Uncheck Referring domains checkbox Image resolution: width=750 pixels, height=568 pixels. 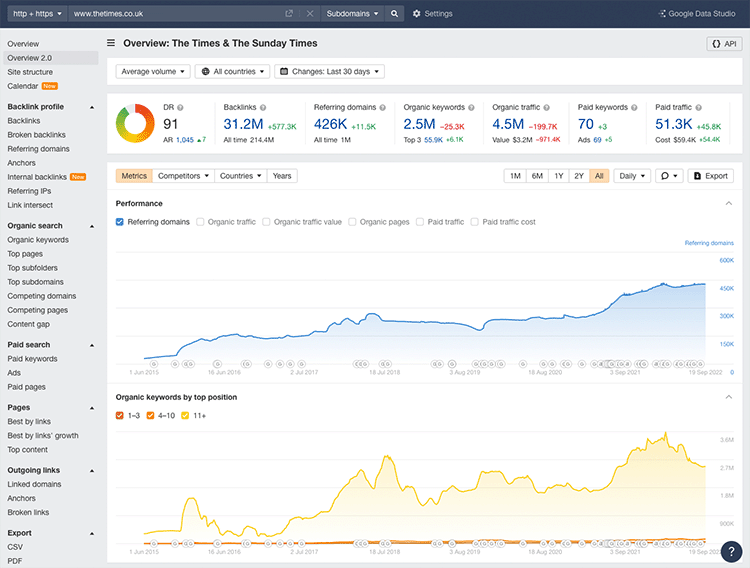click(120, 222)
